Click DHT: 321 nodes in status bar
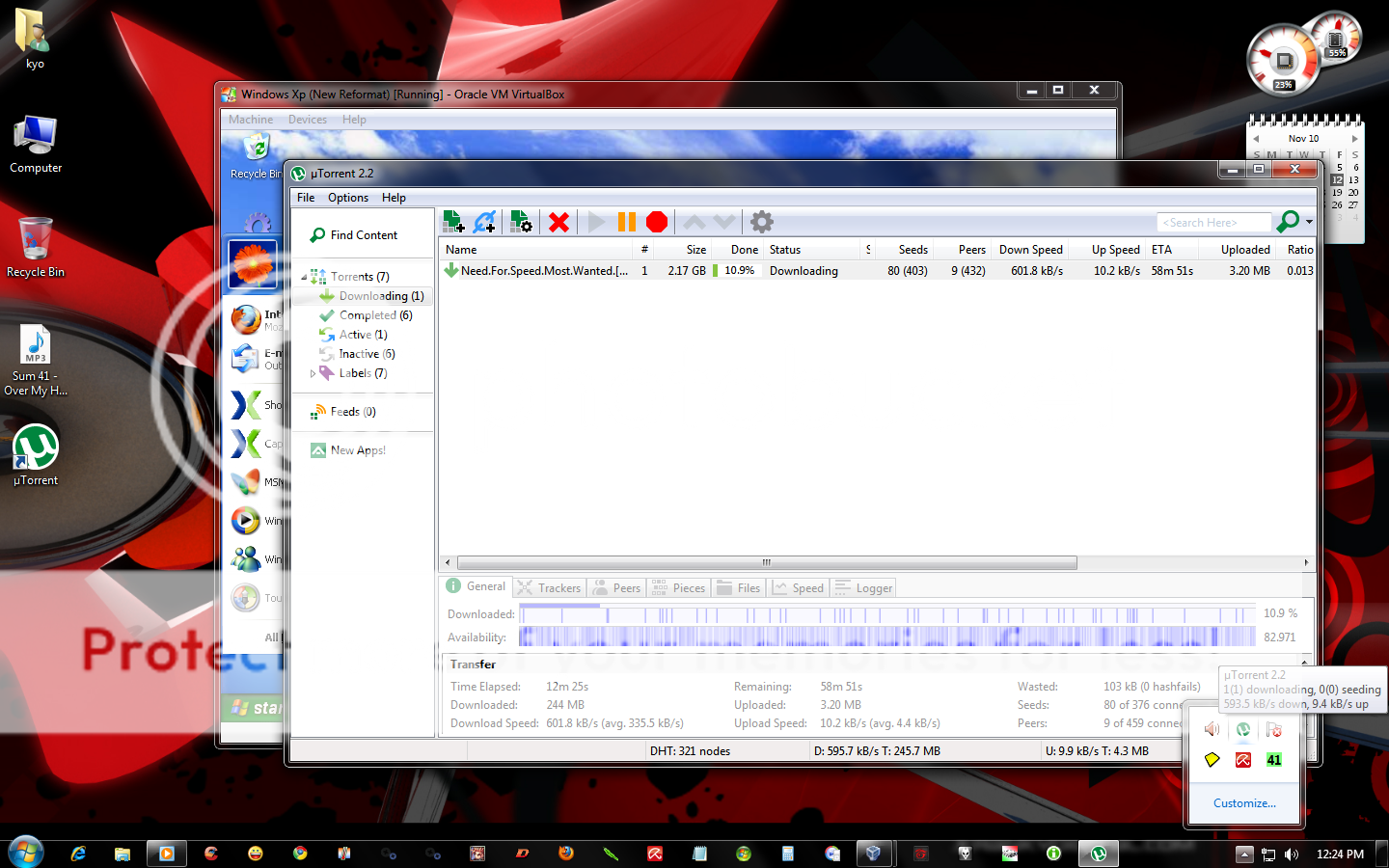This screenshot has width=1389, height=868. click(690, 751)
